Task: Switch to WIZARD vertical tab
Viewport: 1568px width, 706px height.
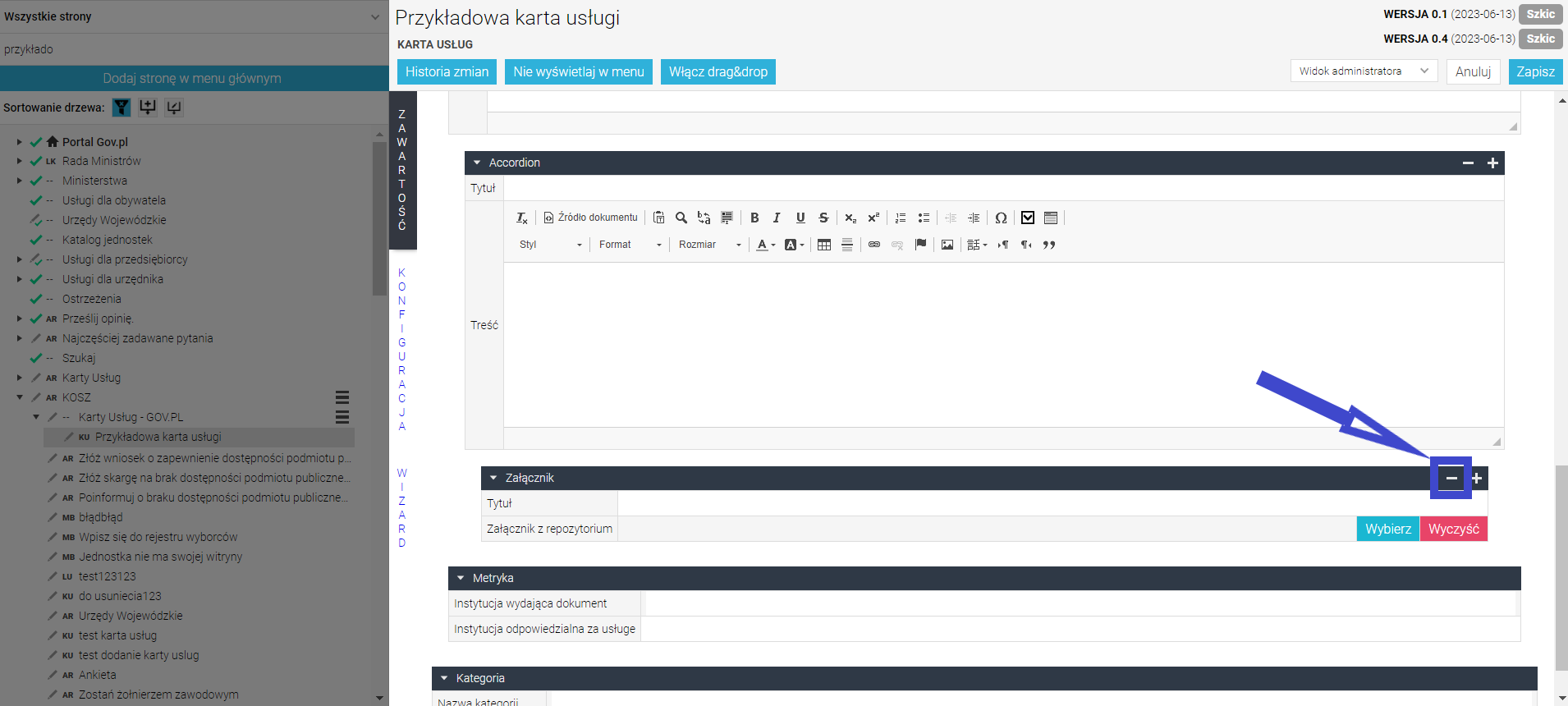Action: [402, 507]
